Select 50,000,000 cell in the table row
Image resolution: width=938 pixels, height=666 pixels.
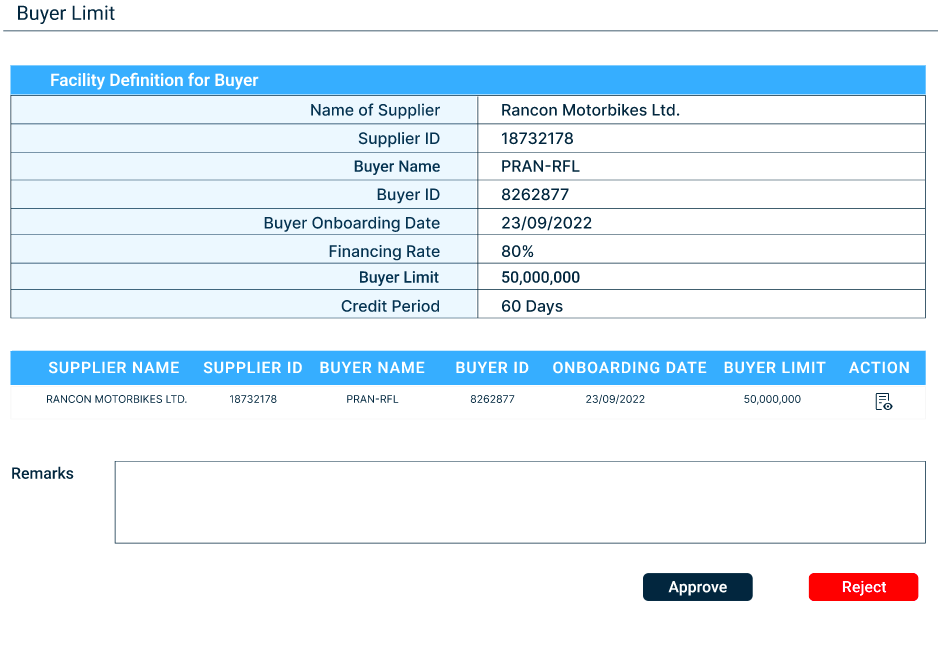pyautogui.click(x=772, y=399)
